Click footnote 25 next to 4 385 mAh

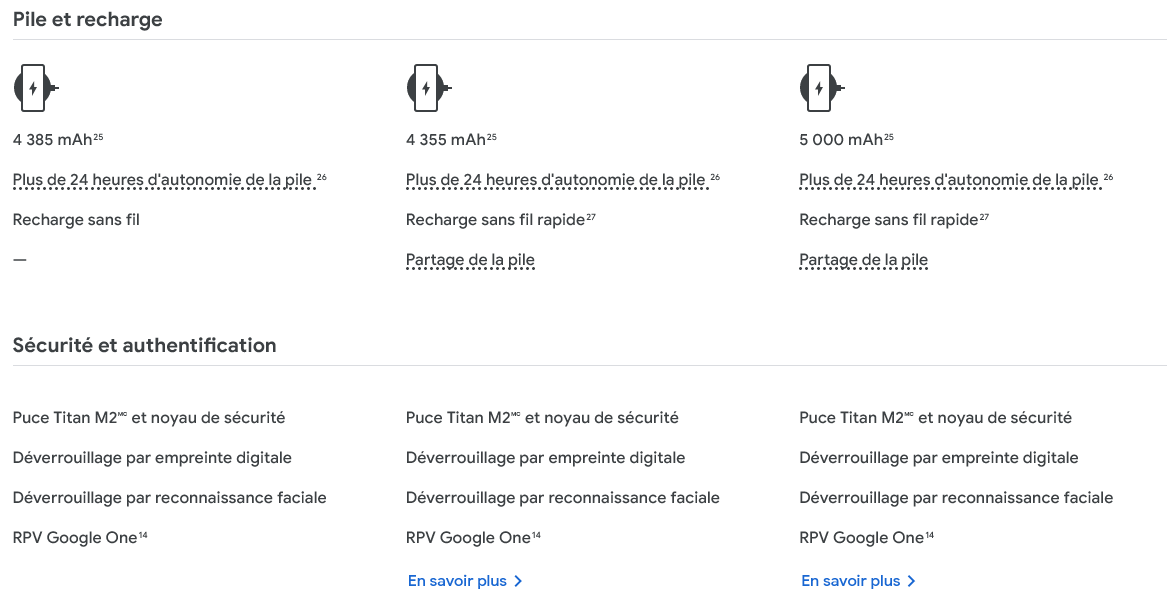point(98,137)
